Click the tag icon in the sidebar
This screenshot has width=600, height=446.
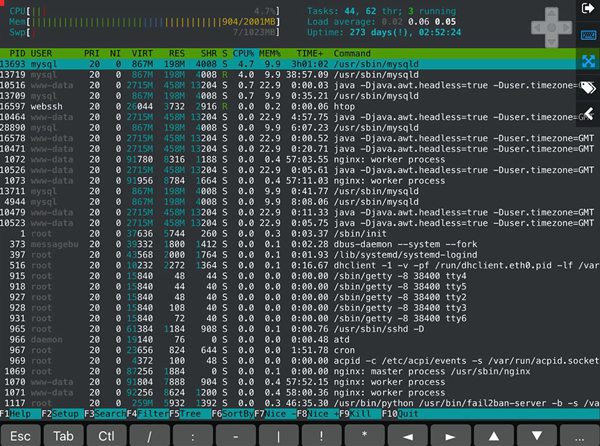point(587,87)
